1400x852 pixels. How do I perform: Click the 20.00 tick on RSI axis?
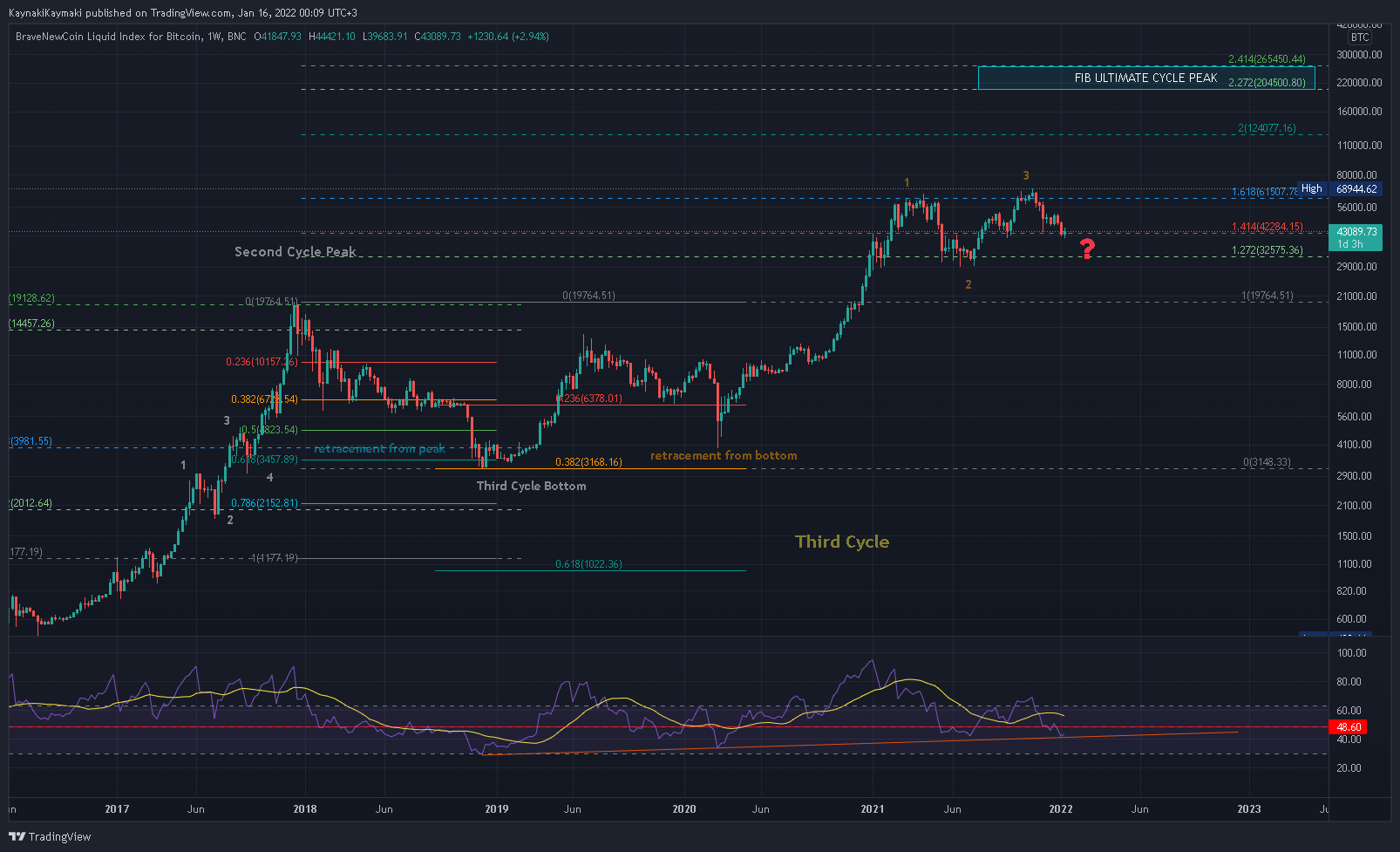(x=1349, y=768)
